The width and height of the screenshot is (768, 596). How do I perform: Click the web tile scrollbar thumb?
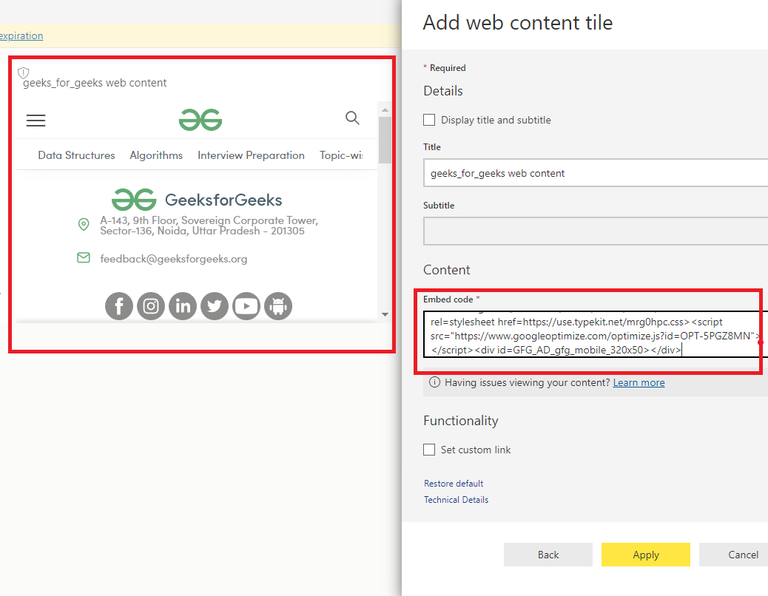pos(385,140)
